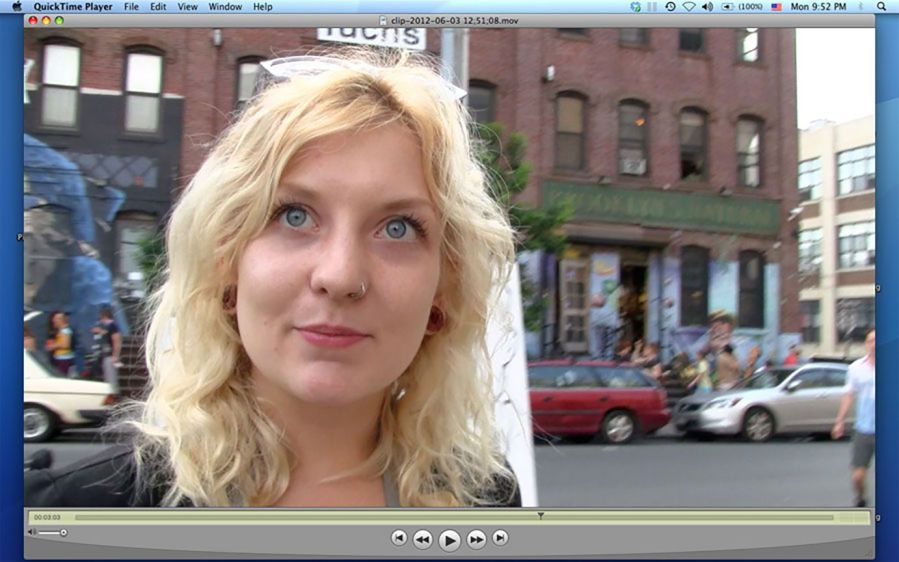Screen dimensions: 899x562
Task: Click the Time Machine menu bar icon
Action: click(670, 7)
